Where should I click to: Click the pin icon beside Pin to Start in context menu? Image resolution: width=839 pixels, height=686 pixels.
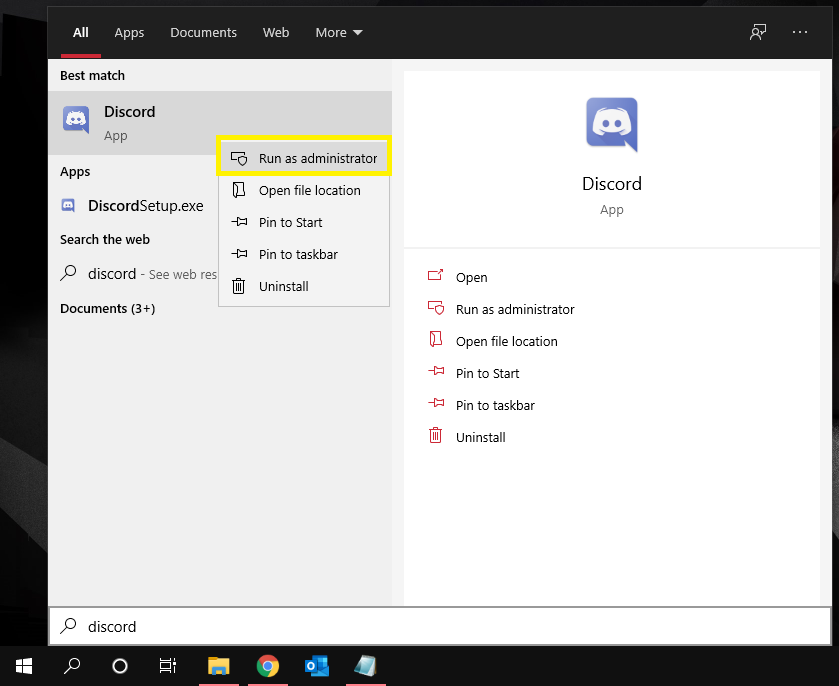239,222
